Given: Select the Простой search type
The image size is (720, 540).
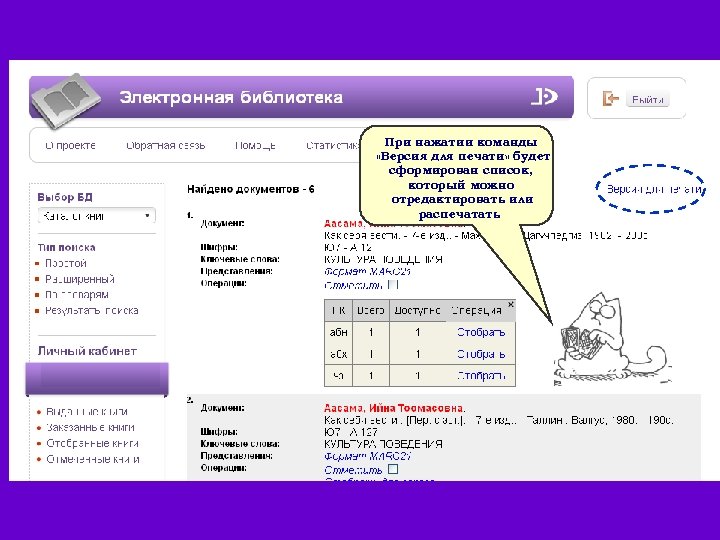Looking at the screenshot, I should tap(66, 263).
